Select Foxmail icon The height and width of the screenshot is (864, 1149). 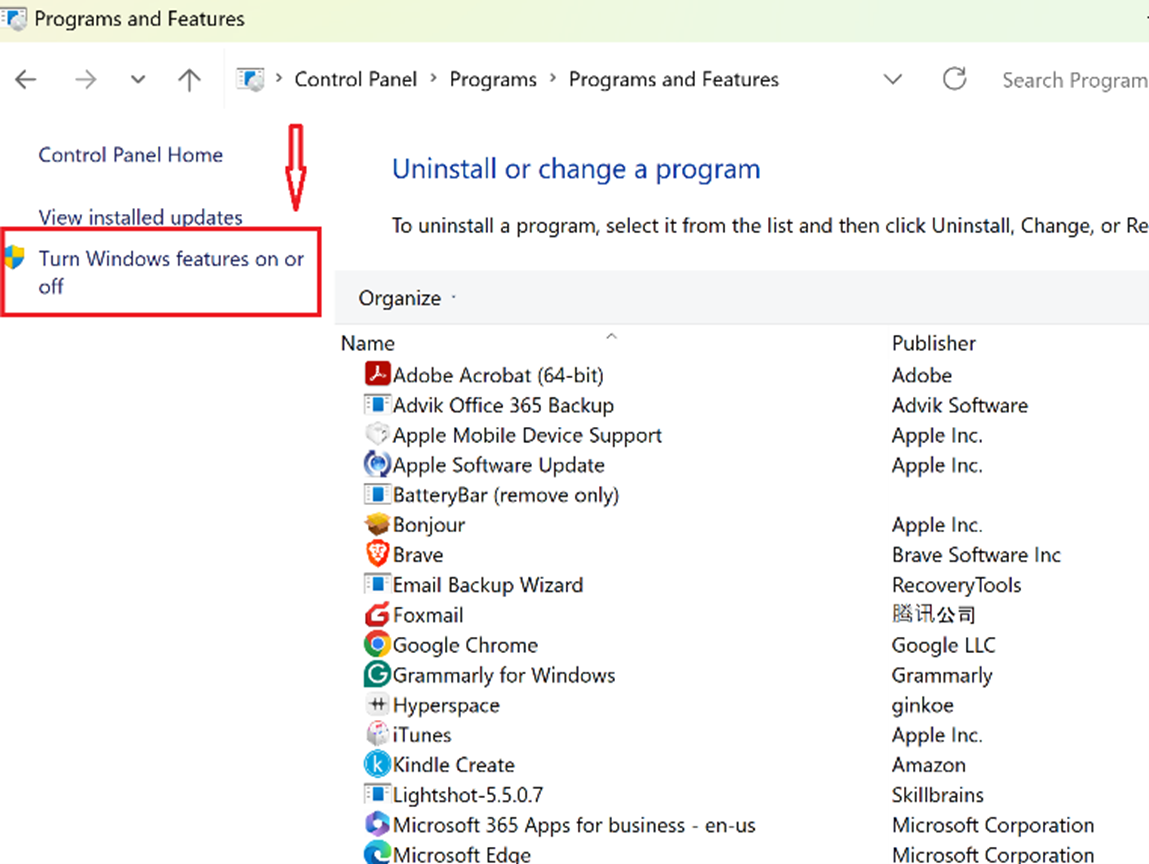[x=377, y=614]
